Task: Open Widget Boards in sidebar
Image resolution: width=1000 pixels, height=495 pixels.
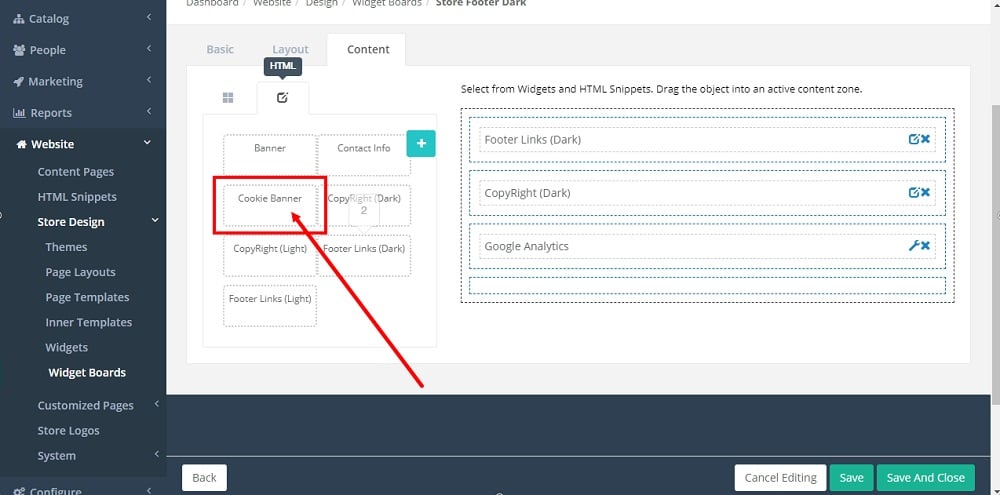Action: (87, 373)
